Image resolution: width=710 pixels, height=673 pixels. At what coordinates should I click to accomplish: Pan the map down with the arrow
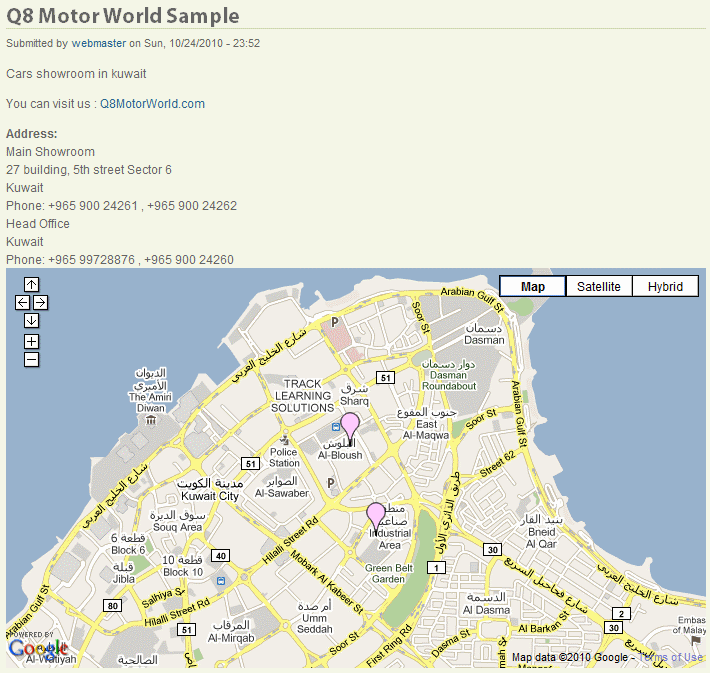click(x=31, y=321)
